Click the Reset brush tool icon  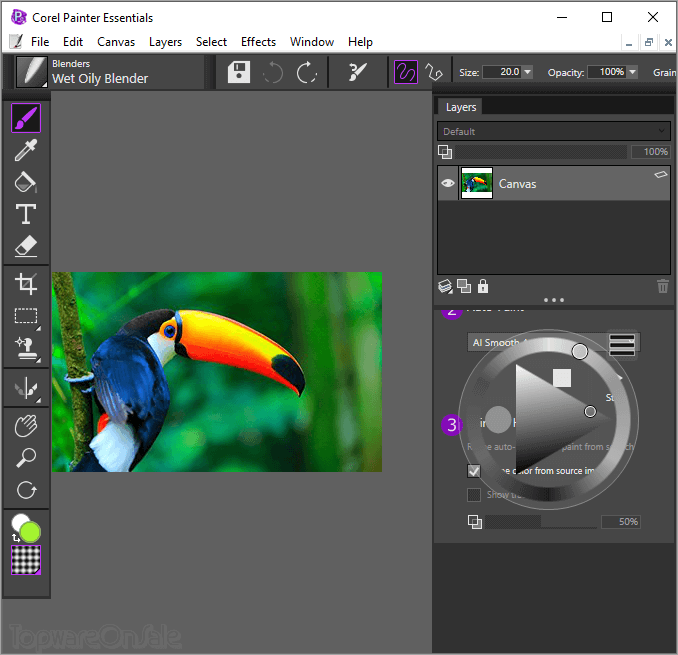pyautogui.click(x=358, y=72)
